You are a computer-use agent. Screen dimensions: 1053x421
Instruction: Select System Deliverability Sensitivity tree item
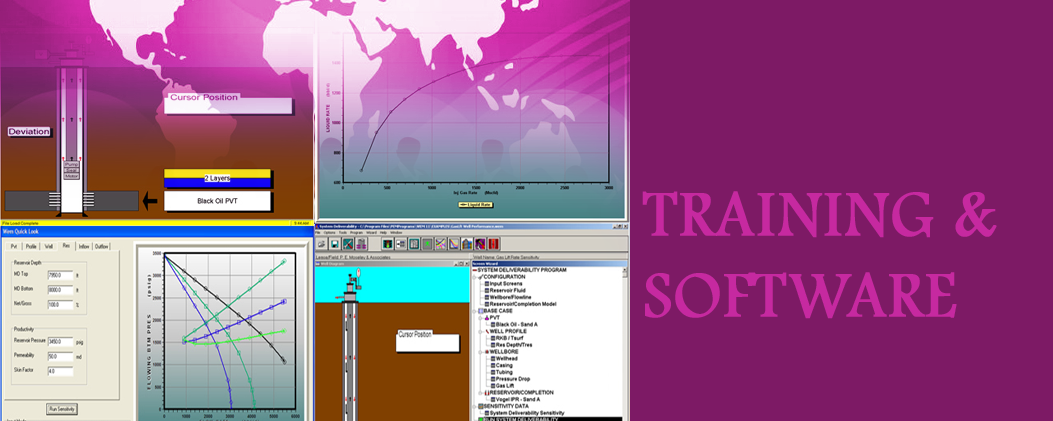(527, 413)
